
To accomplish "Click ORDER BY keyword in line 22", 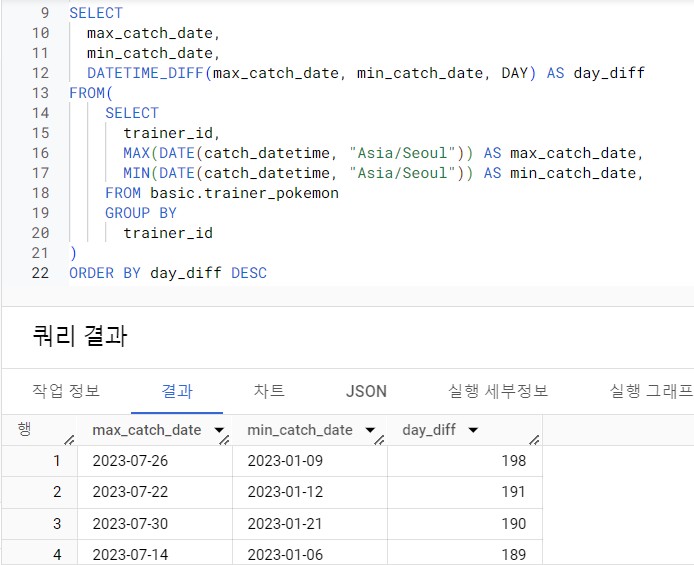I will point(105,273).
